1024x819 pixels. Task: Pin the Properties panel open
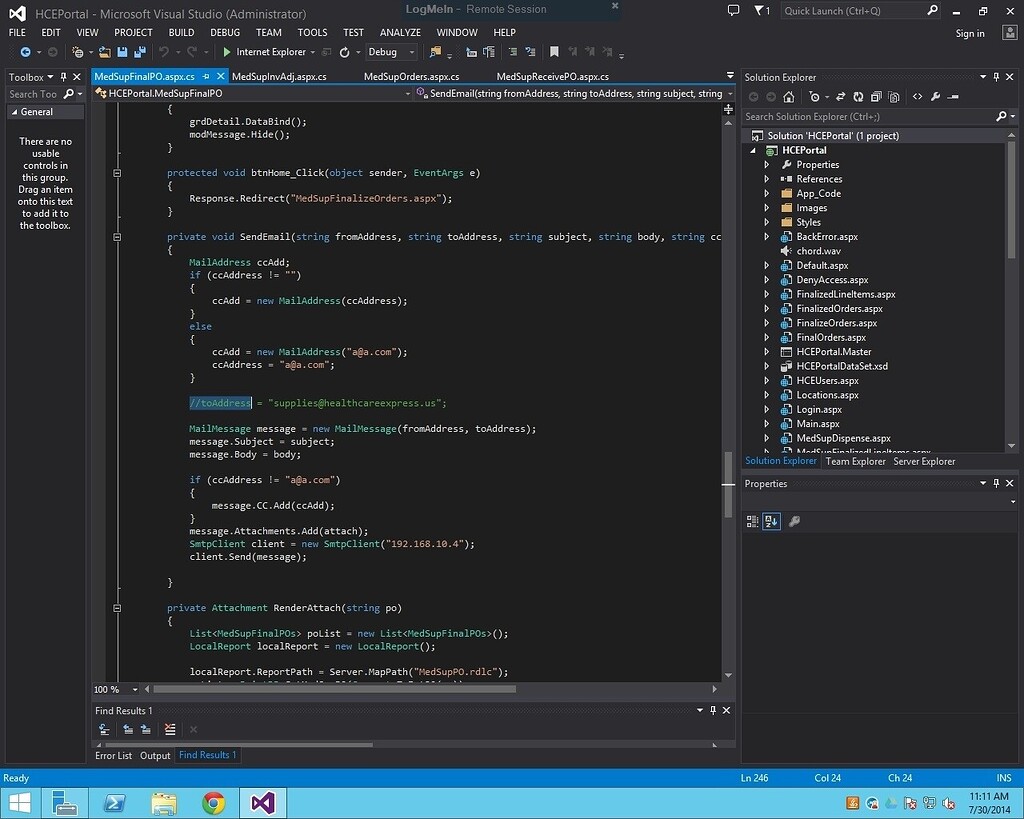[995, 483]
